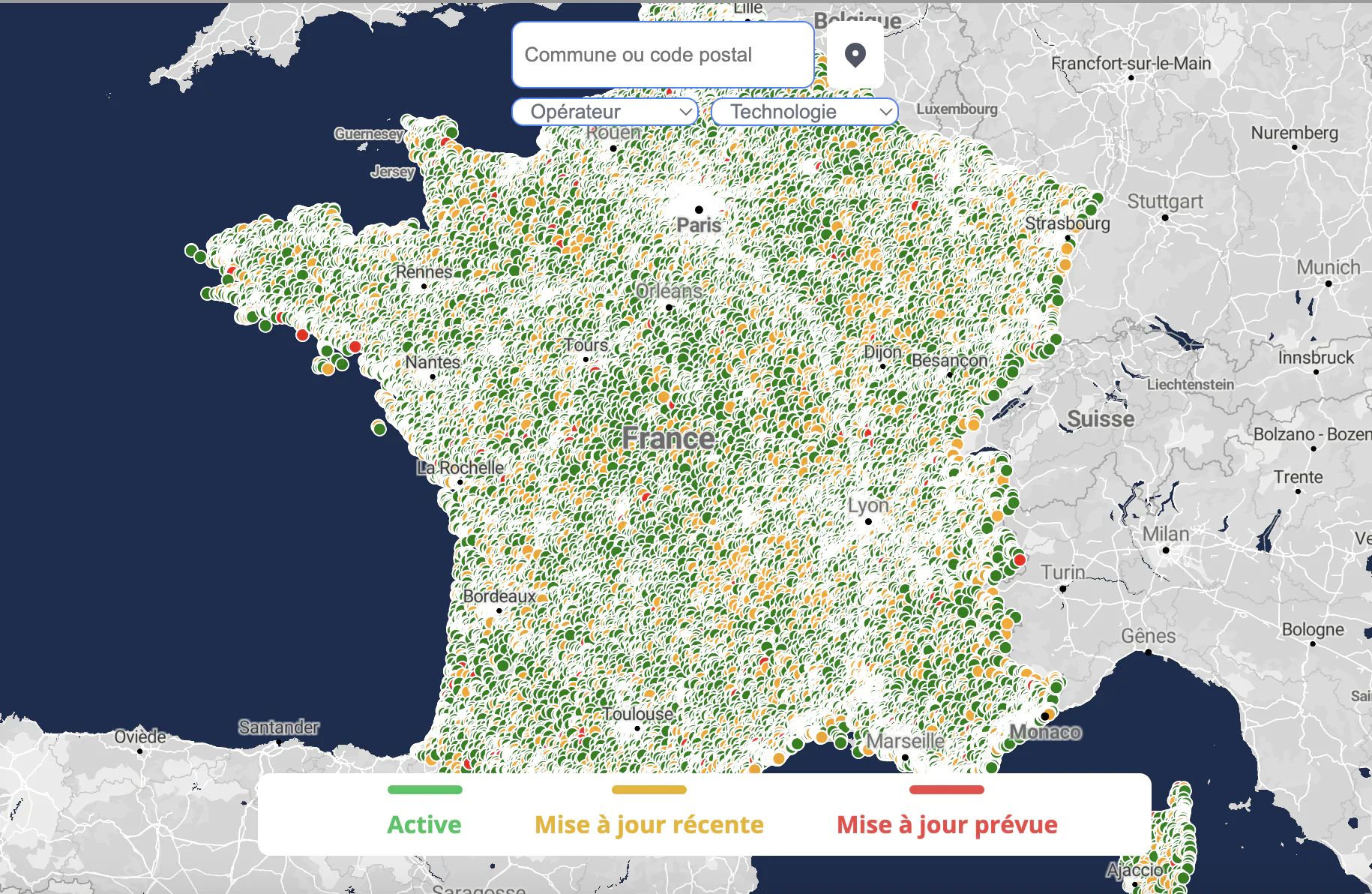The width and height of the screenshot is (1372, 894).
Task: Click the green Active color bar
Action: coord(424,790)
